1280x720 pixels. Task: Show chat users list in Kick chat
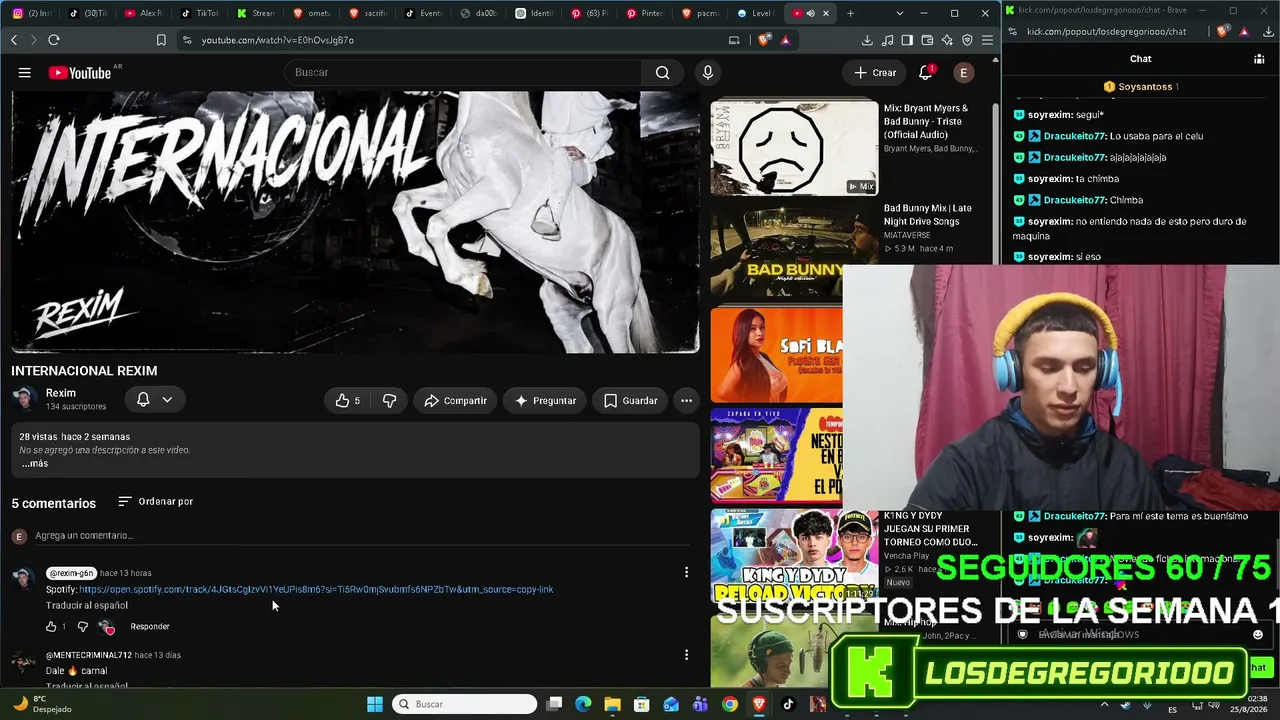point(1259,59)
